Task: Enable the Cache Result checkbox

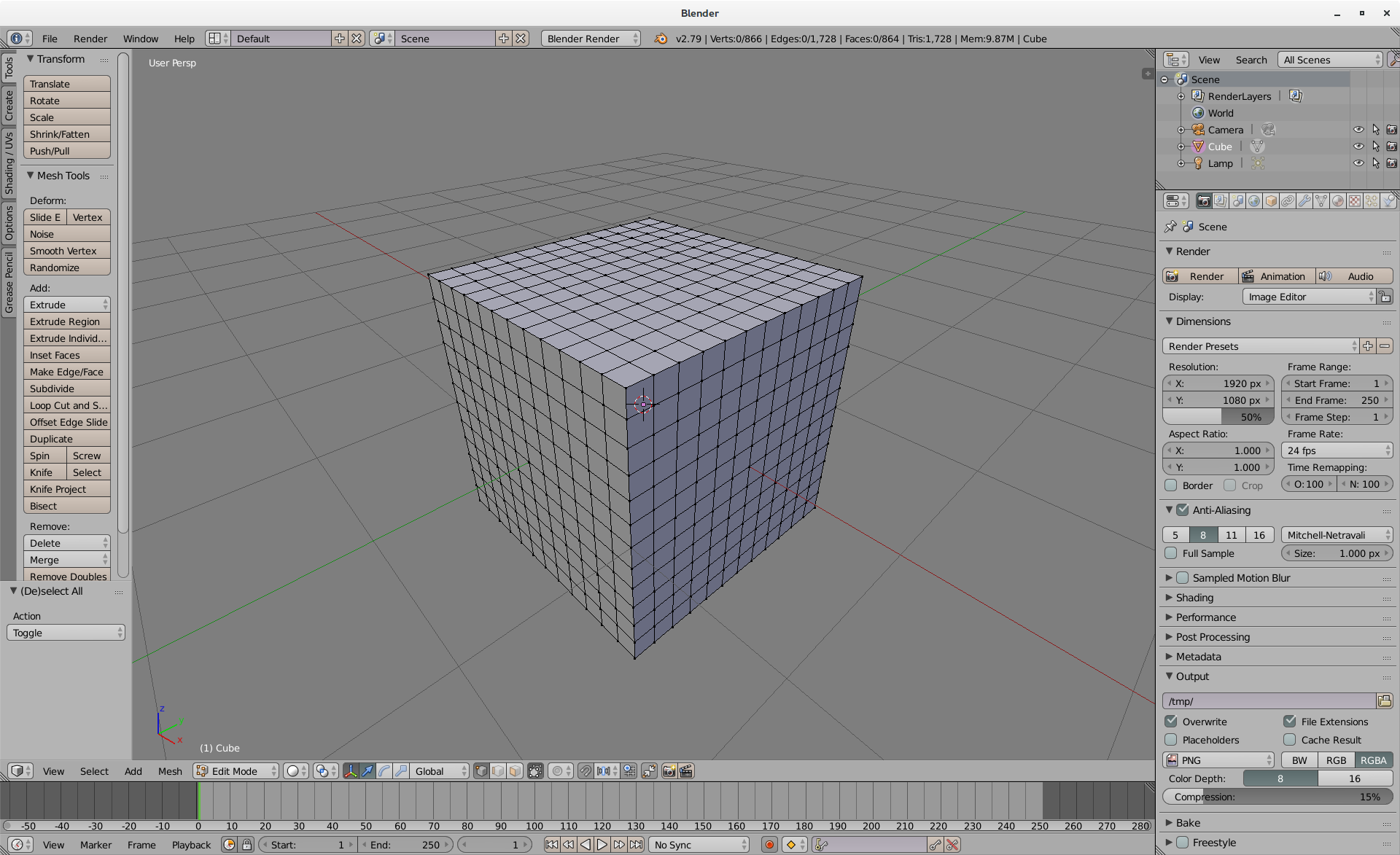Action: [1290, 740]
